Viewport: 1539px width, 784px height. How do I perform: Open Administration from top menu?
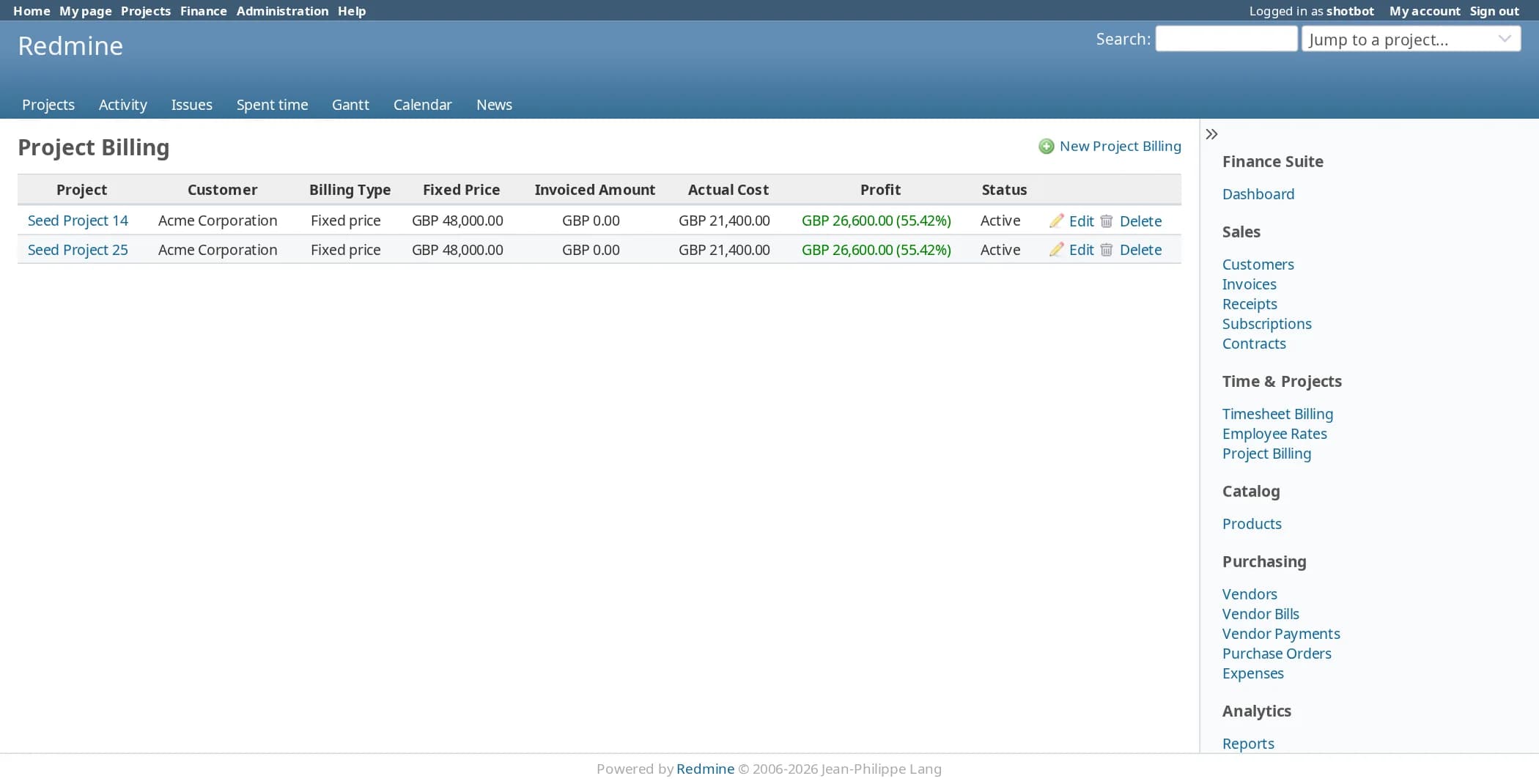coord(282,11)
